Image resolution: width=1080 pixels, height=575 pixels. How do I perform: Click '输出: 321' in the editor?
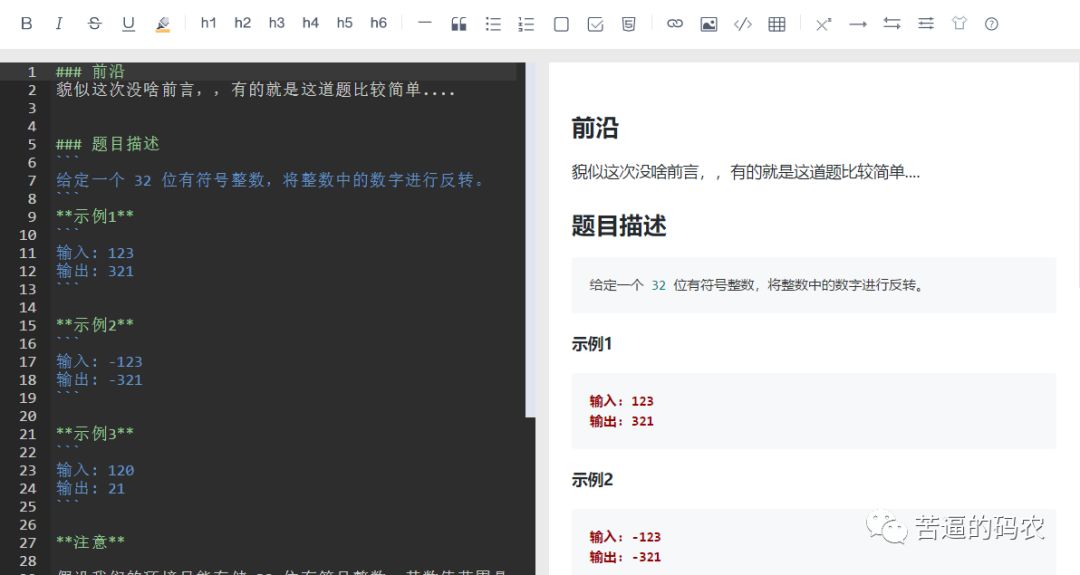[x=95, y=271]
